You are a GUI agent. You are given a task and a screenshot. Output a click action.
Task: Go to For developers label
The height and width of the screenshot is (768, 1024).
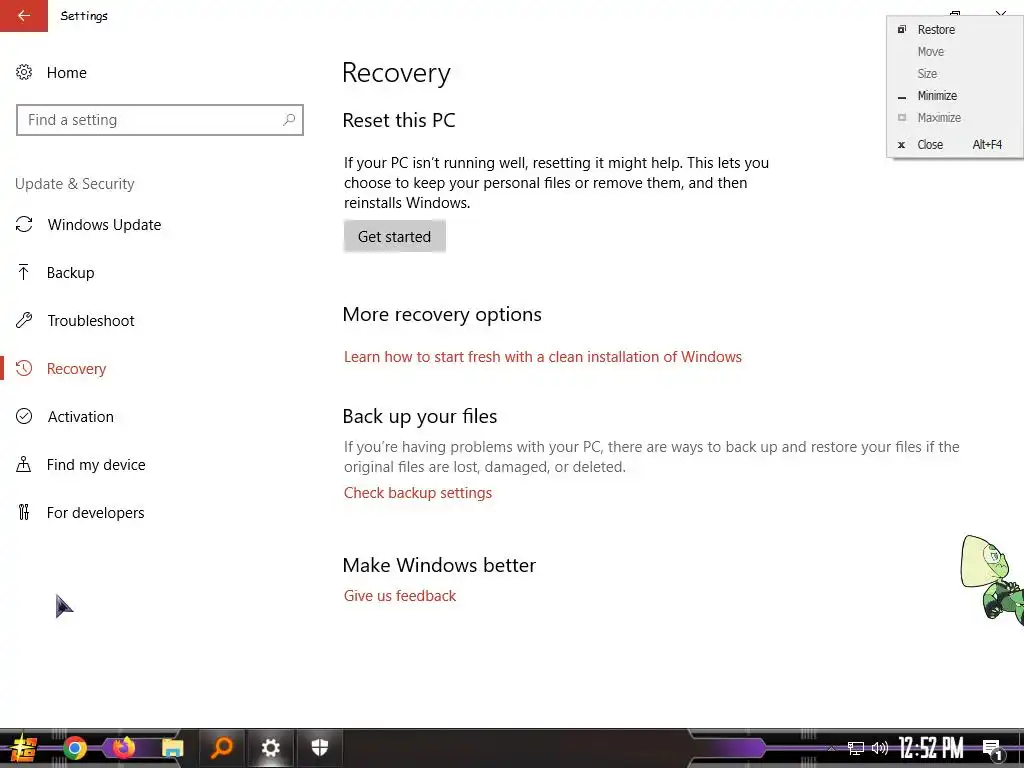pos(95,513)
